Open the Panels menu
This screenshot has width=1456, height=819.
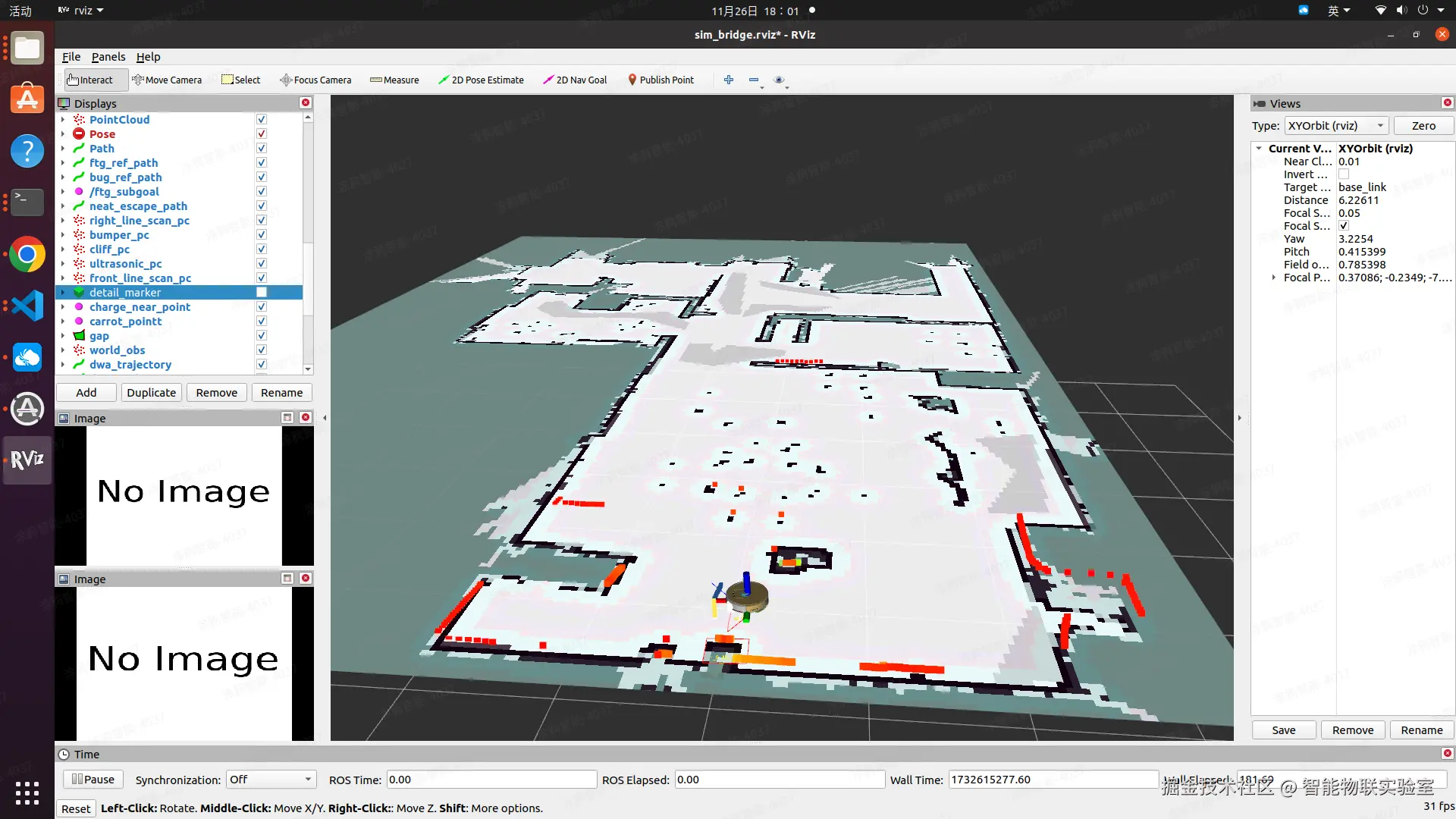click(x=108, y=57)
